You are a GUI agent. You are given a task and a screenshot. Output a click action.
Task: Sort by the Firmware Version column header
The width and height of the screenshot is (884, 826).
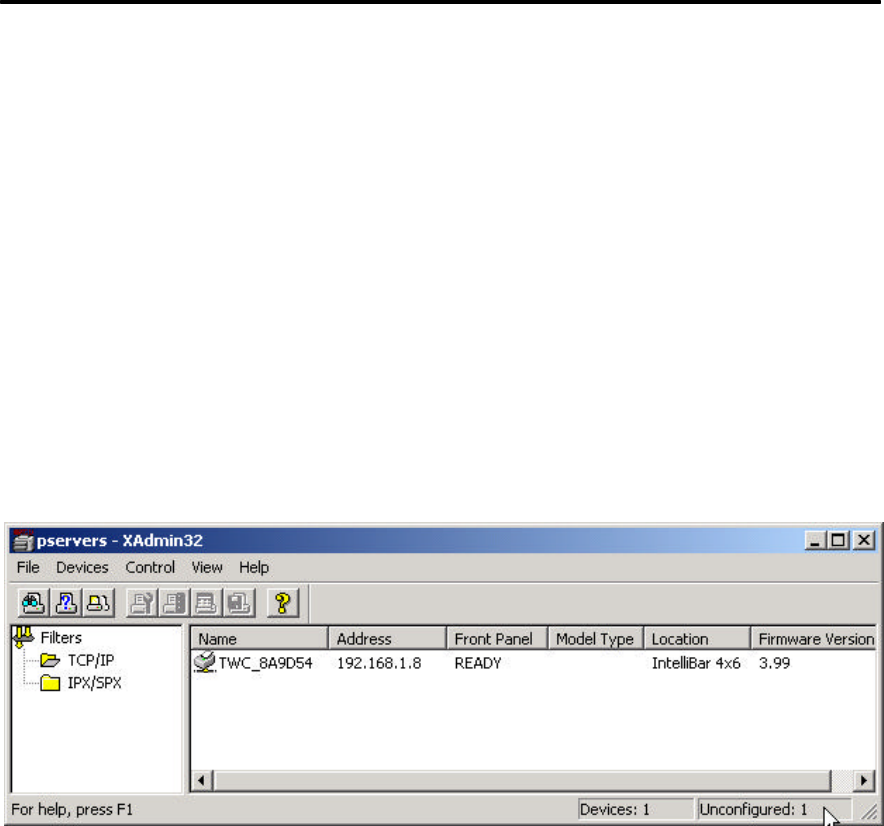coord(814,639)
